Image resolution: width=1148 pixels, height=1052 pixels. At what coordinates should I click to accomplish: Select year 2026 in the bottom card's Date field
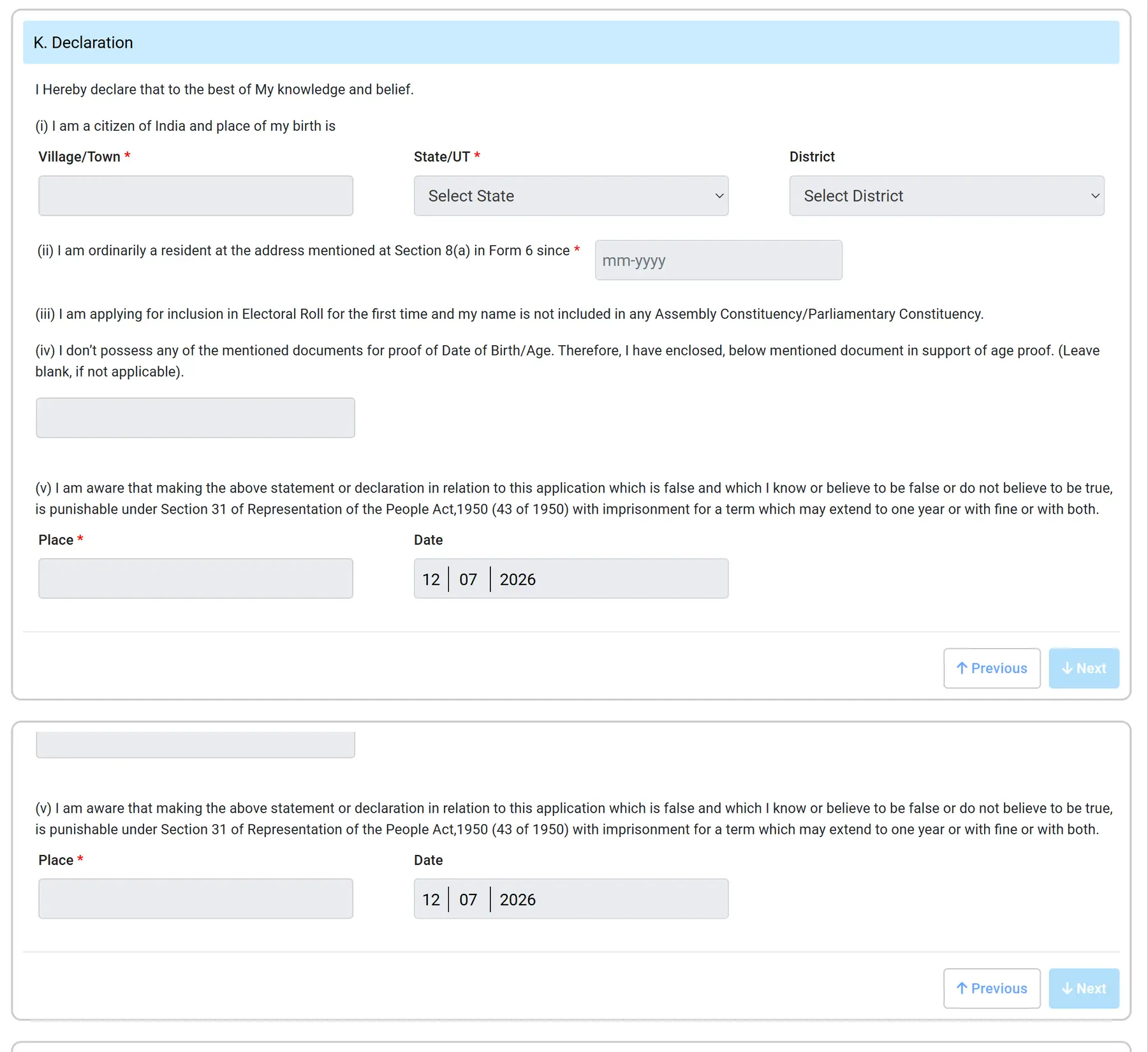[x=517, y=900]
